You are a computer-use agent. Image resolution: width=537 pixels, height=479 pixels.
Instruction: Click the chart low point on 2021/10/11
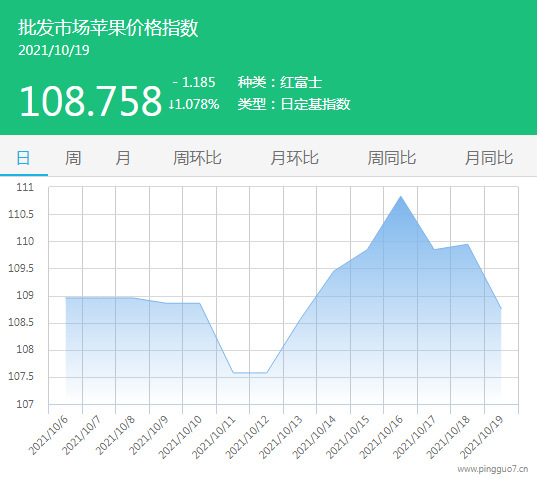tap(233, 373)
